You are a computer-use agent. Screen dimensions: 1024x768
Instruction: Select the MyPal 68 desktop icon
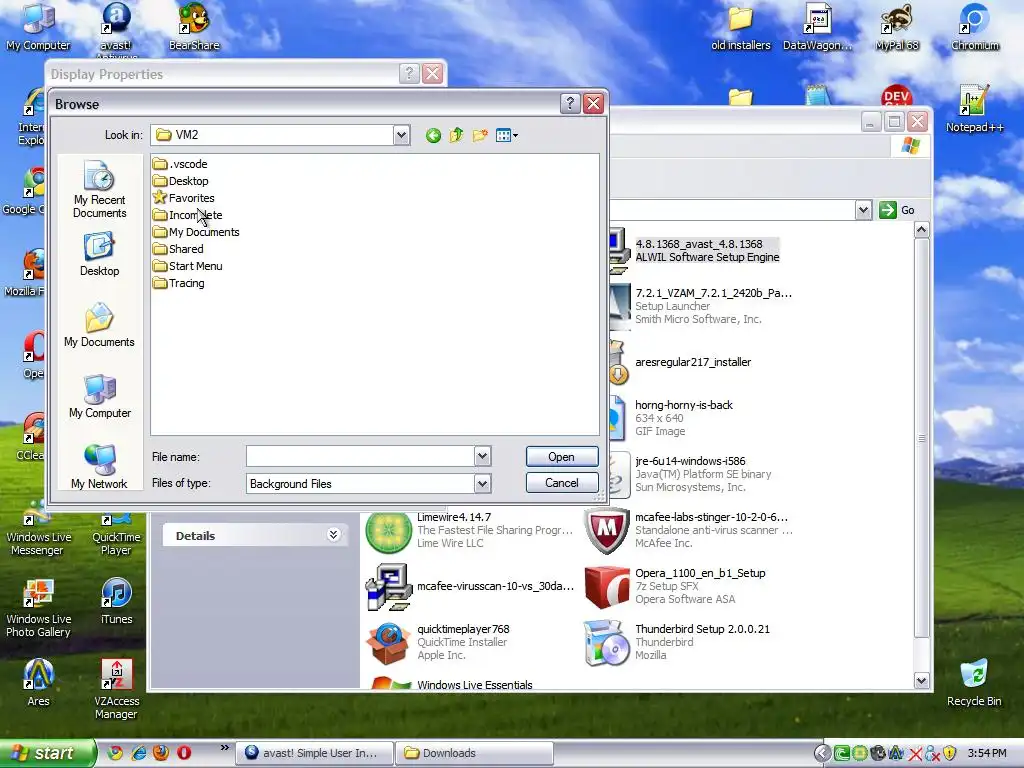pos(897,27)
